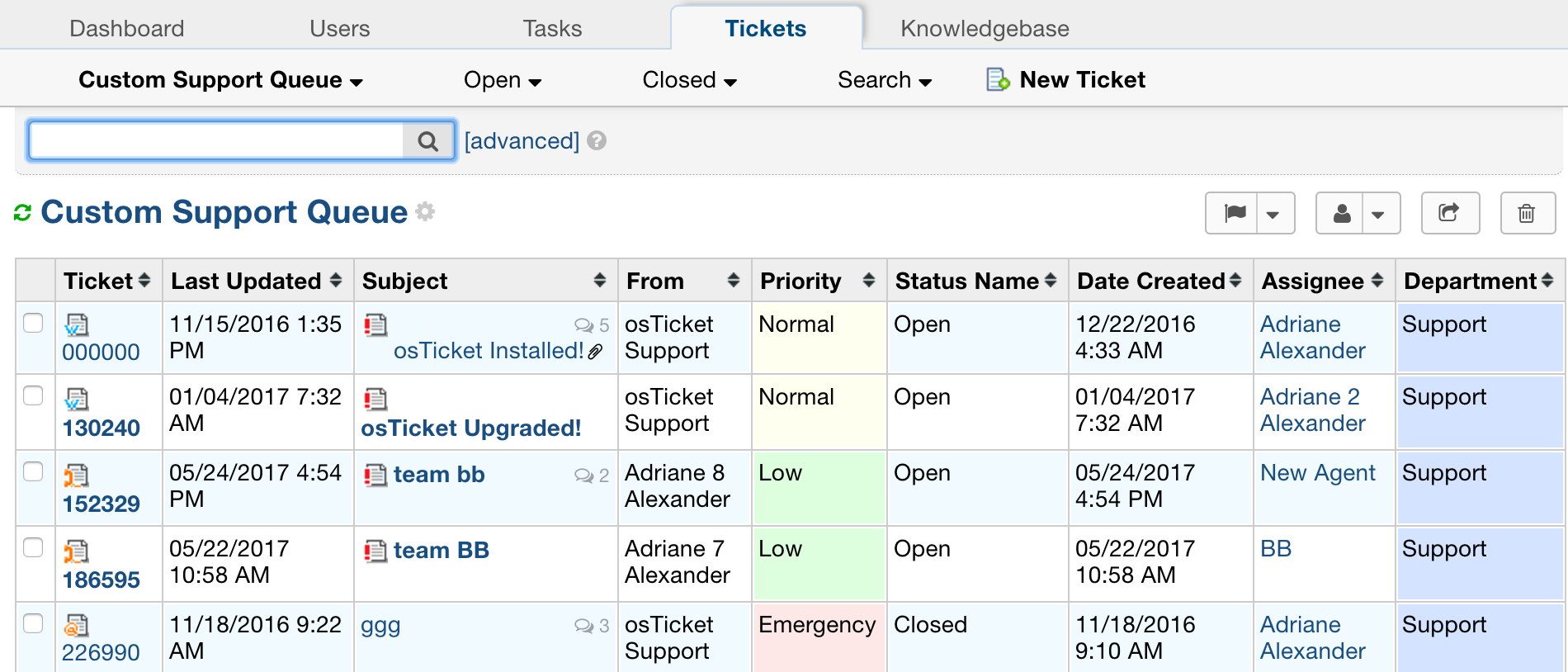Viewport: 1568px width, 672px height.
Task: Click the assign person icon
Action: (x=1342, y=214)
